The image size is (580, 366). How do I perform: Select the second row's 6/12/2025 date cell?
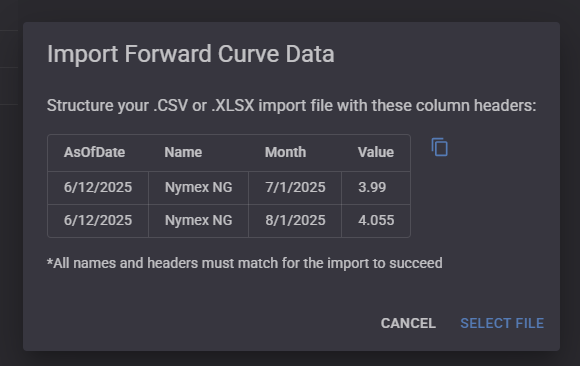98,221
